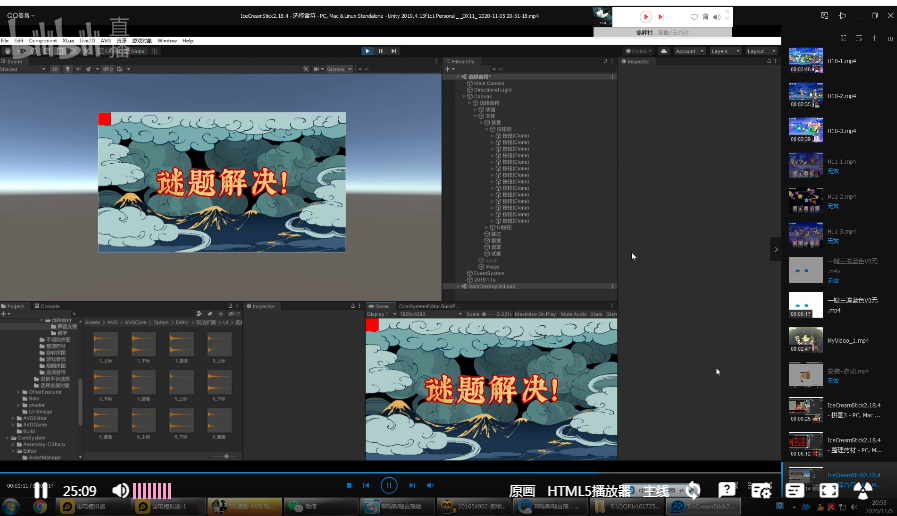The image size is (897, 516).
Task: Open the Live2D menu
Action: (87, 41)
